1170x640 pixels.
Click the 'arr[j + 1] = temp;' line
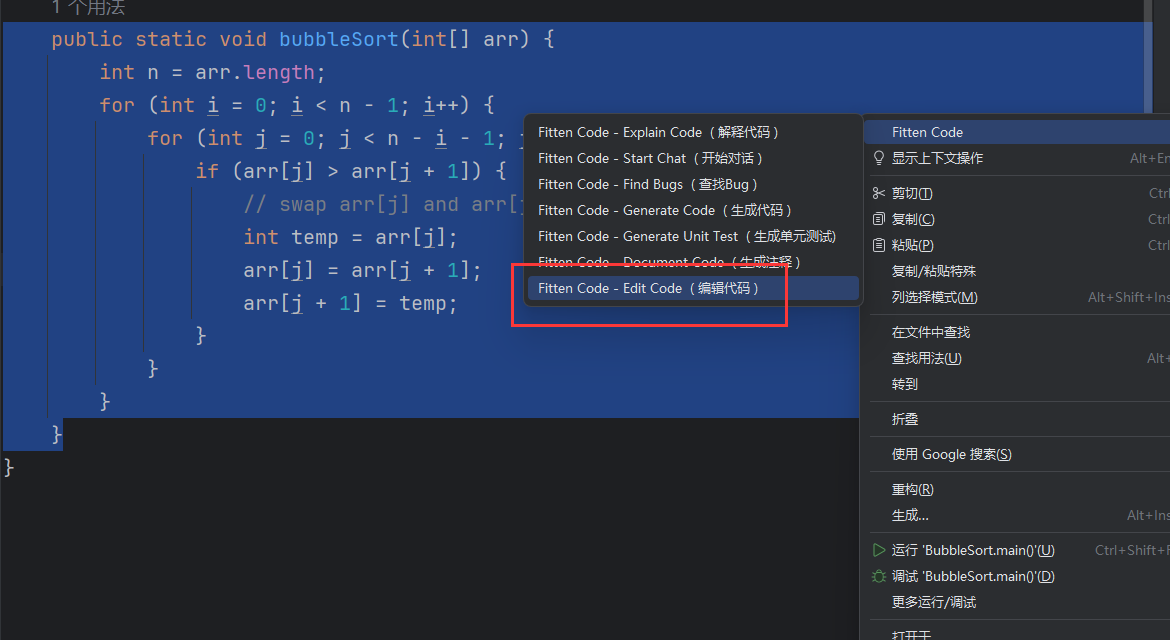350,303
